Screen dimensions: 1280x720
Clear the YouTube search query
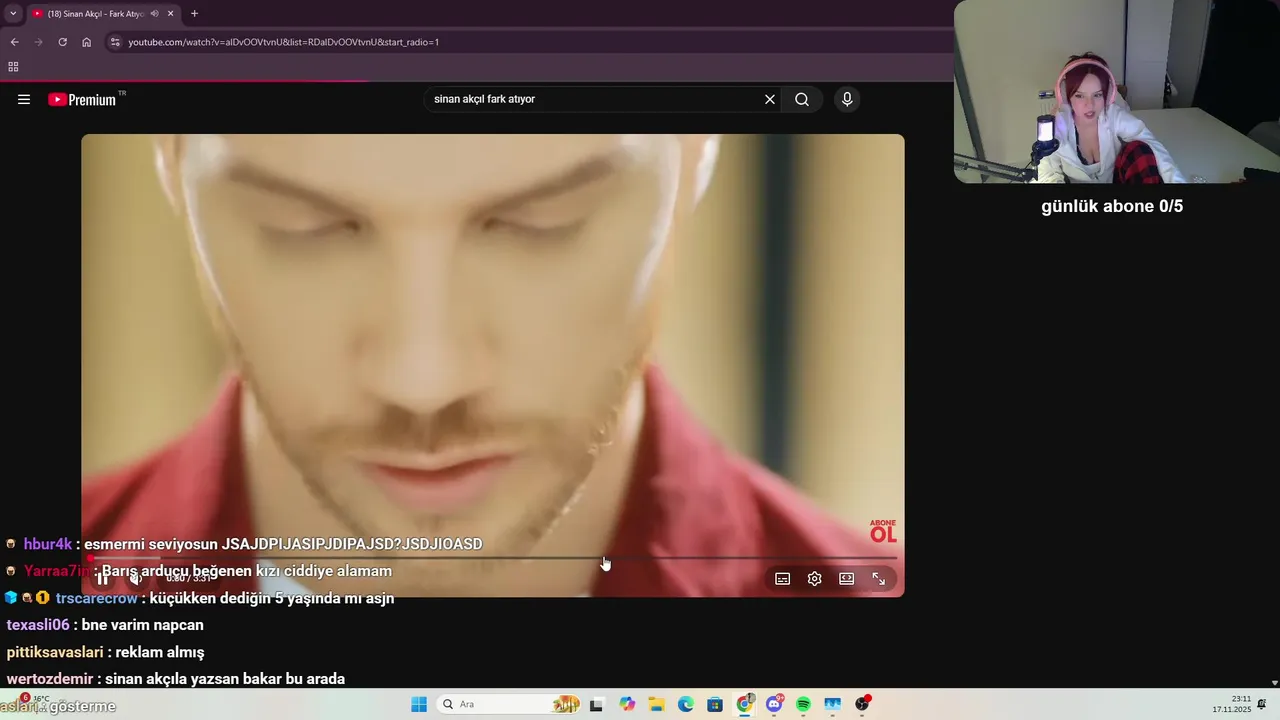tap(770, 99)
